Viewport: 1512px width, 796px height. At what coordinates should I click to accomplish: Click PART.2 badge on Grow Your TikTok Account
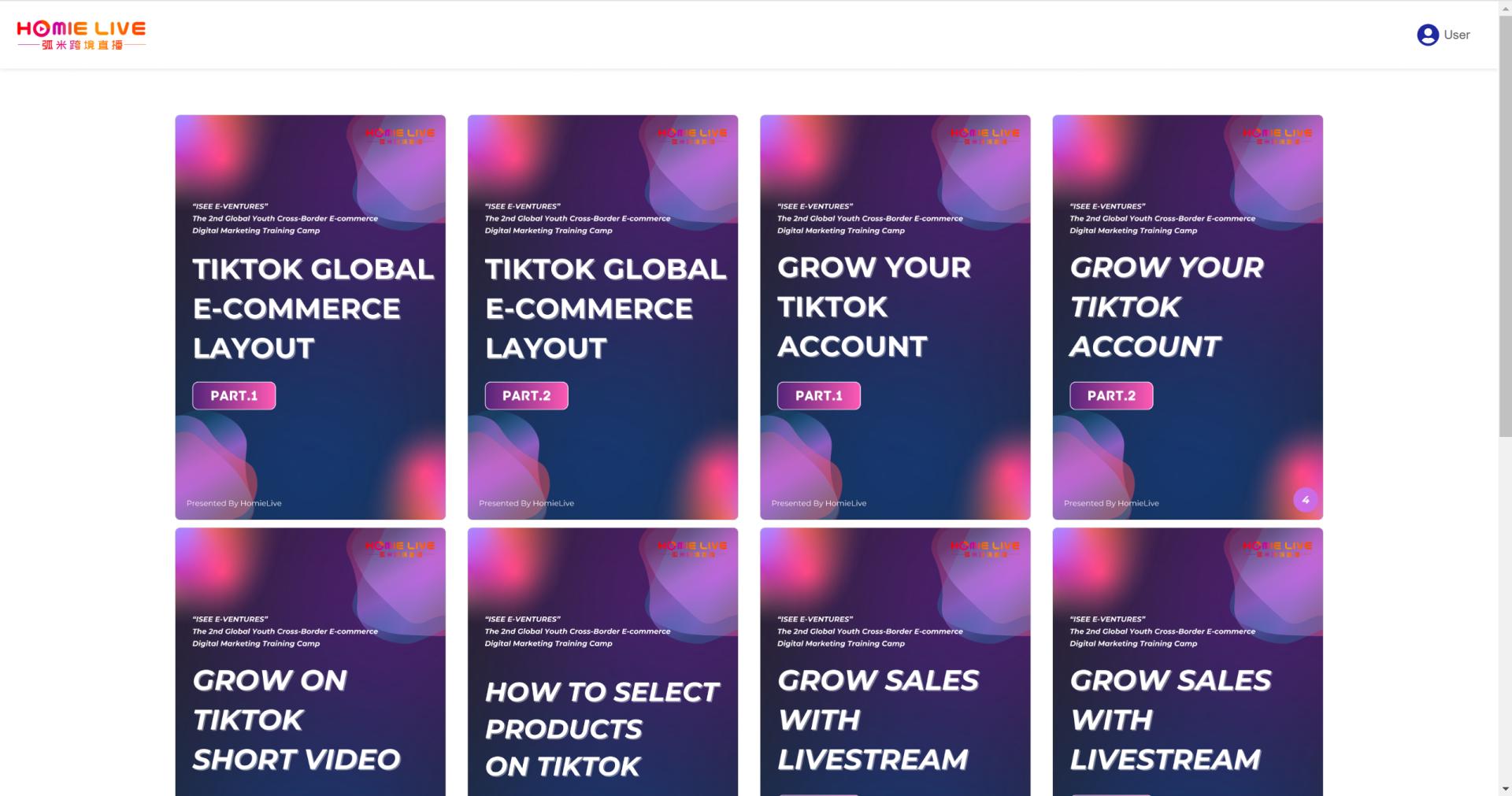1111,396
